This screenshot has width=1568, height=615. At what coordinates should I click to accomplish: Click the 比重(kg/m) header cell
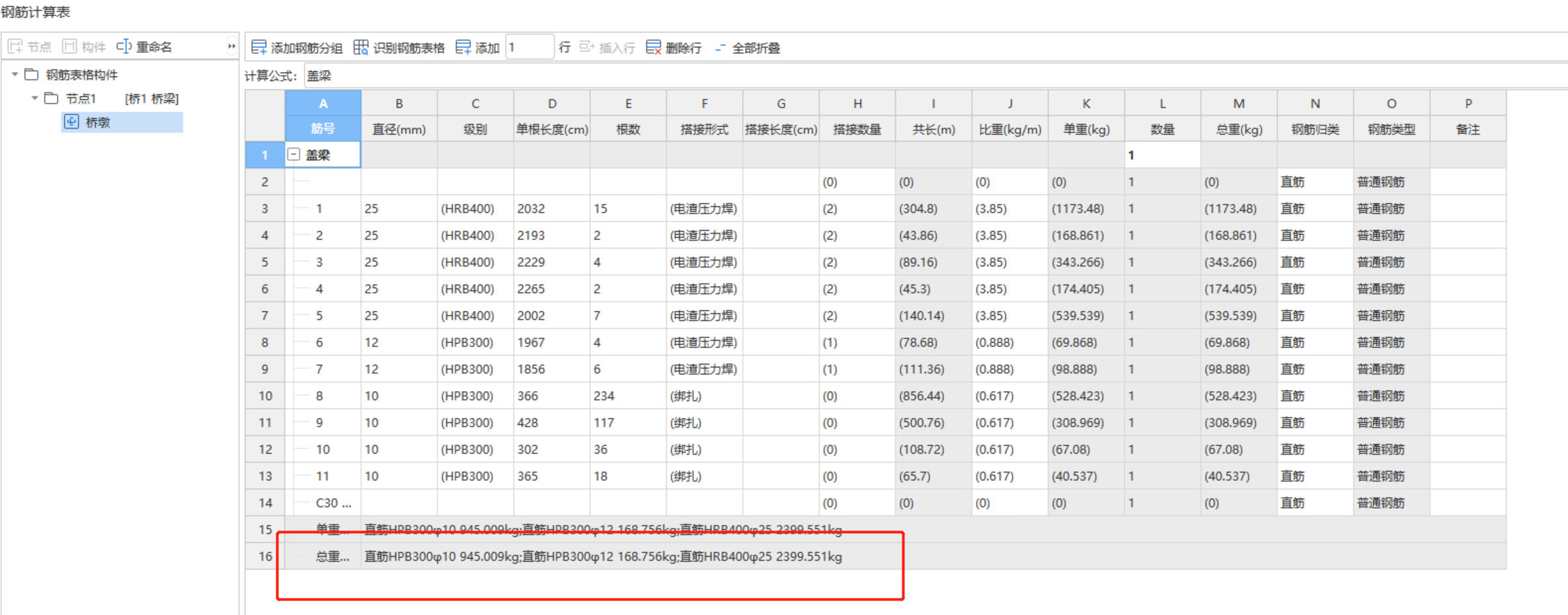pyautogui.click(x=1010, y=129)
